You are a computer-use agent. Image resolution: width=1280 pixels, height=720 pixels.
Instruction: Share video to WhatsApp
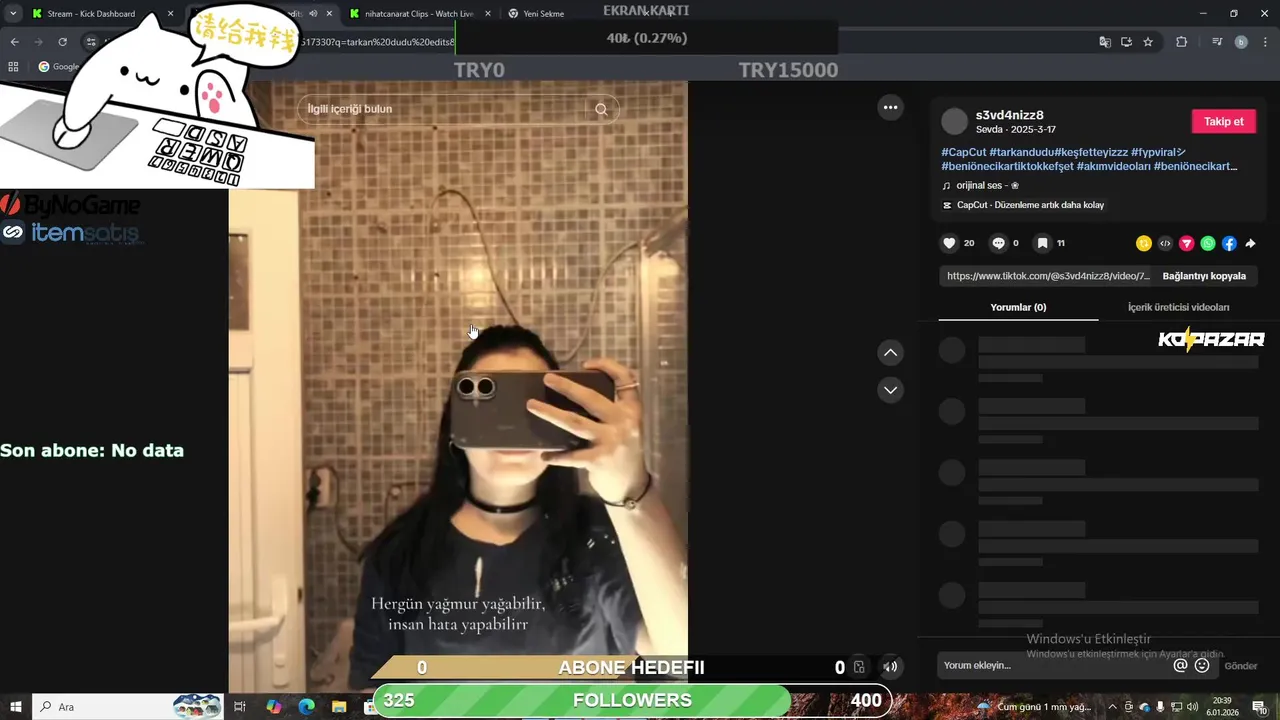1208,243
